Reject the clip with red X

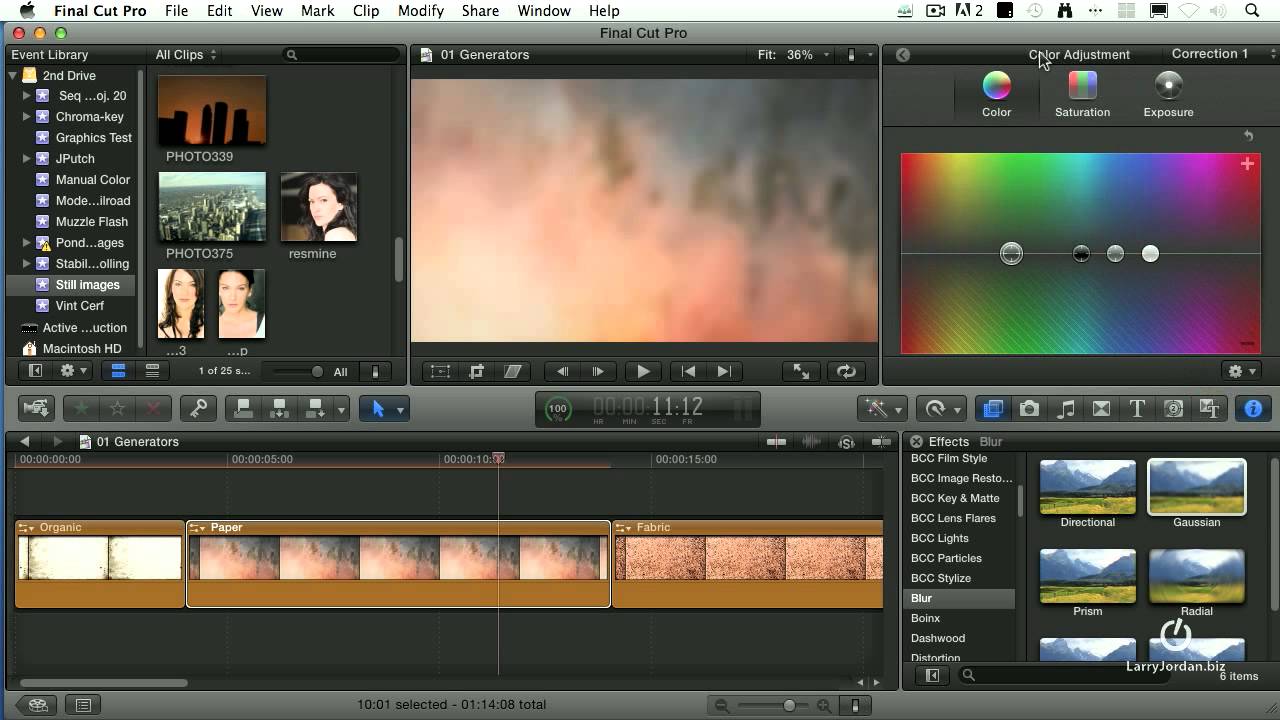(152, 408)
